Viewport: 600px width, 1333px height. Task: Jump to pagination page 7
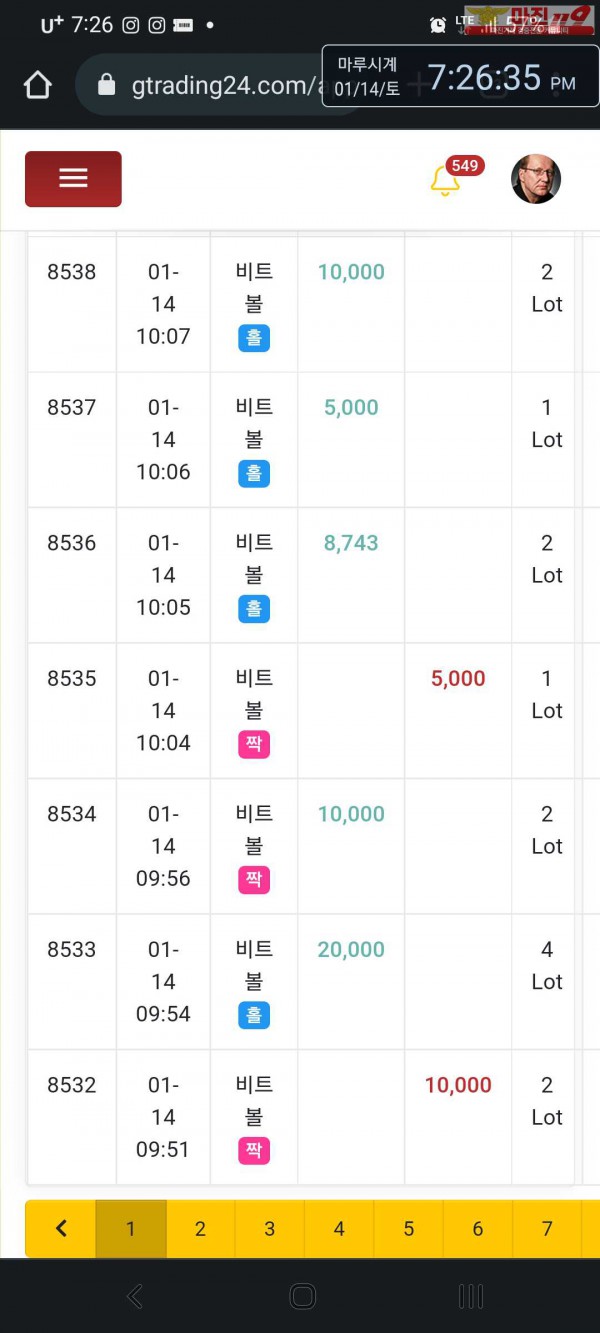[547, 1229]
